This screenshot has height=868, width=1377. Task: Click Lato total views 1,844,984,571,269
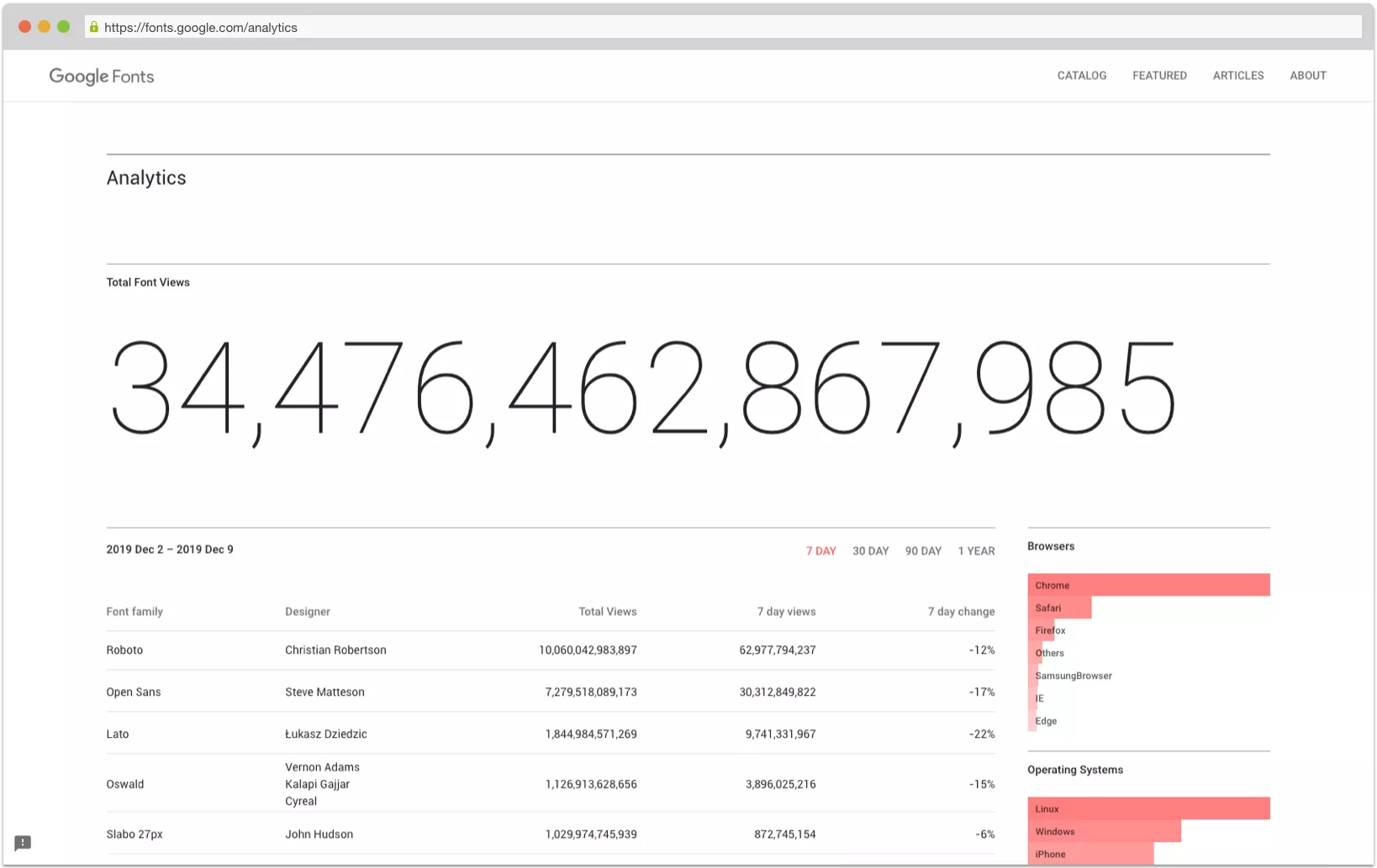(x=591, y=734)
